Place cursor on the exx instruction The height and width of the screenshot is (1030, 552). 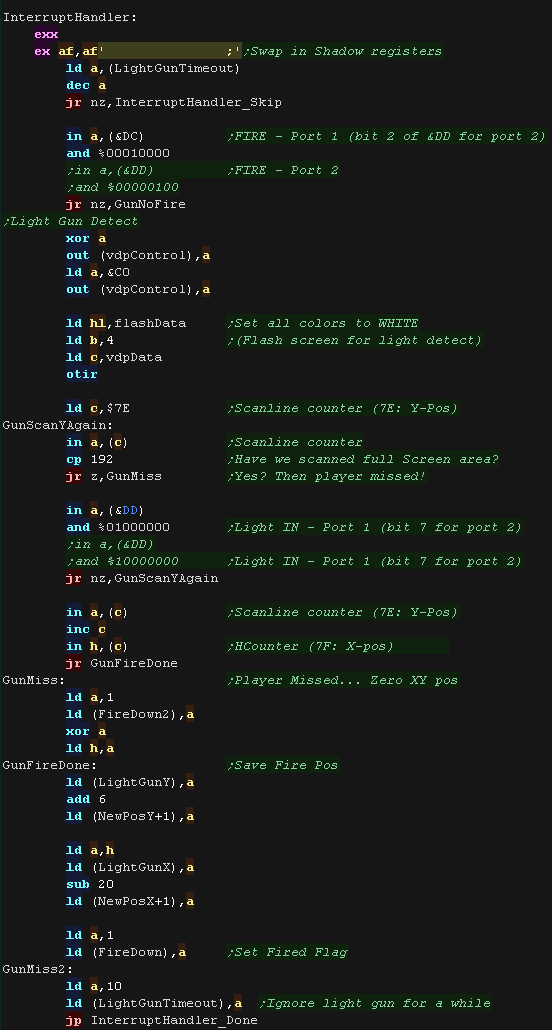click(x=46, y=34)
